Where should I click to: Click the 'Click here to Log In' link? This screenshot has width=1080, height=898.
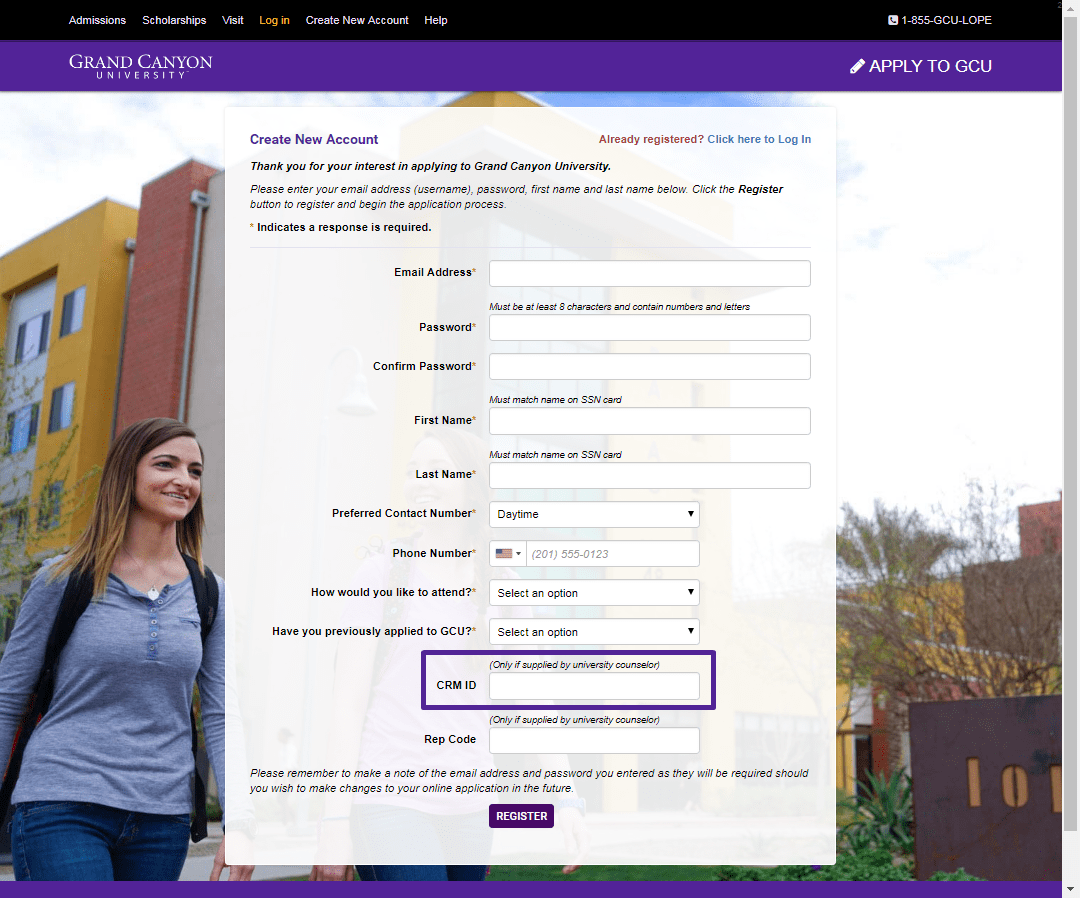pyautogui.click(x=759, y=139)
